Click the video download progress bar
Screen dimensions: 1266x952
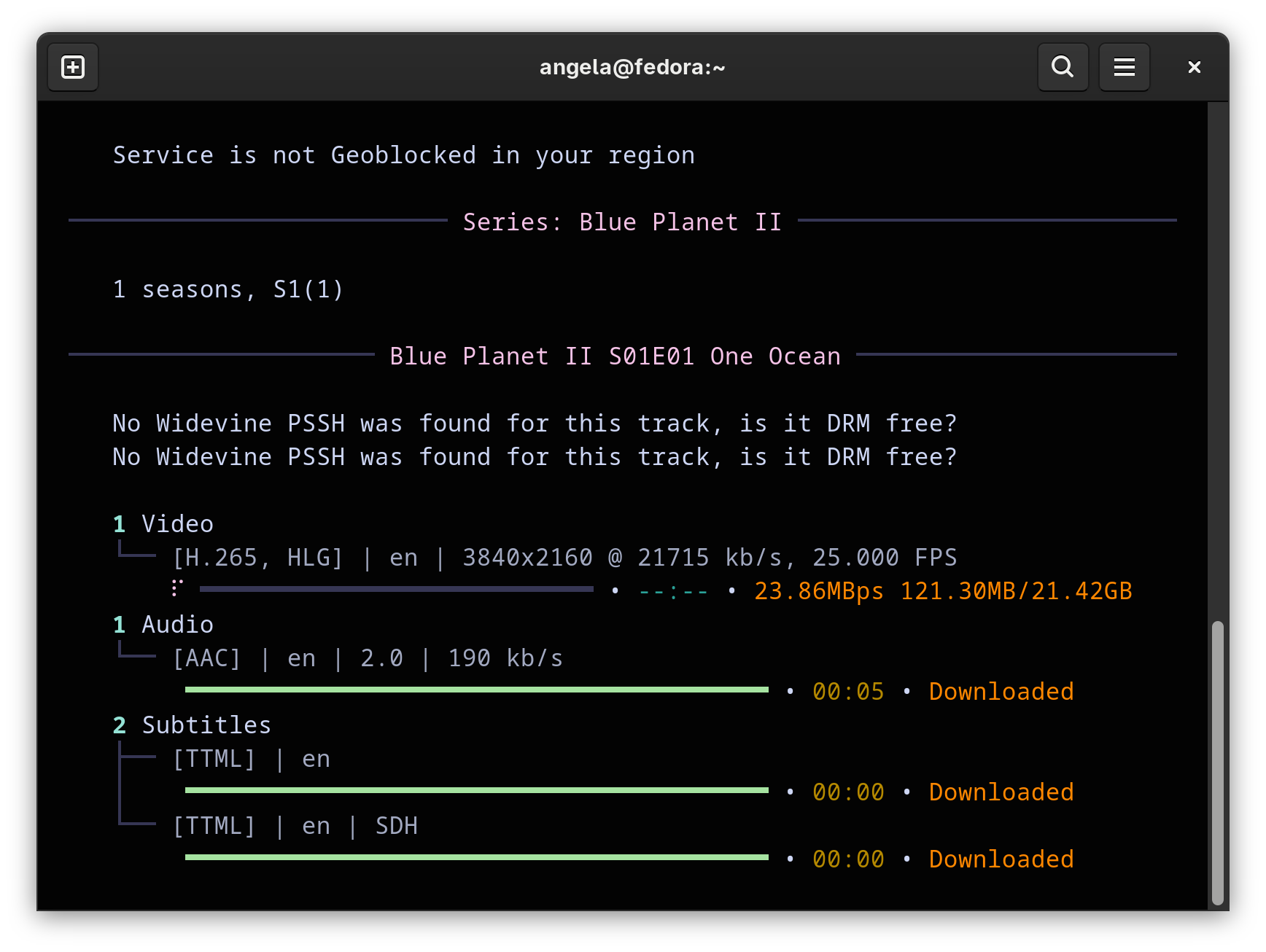(x=396, y=590)
